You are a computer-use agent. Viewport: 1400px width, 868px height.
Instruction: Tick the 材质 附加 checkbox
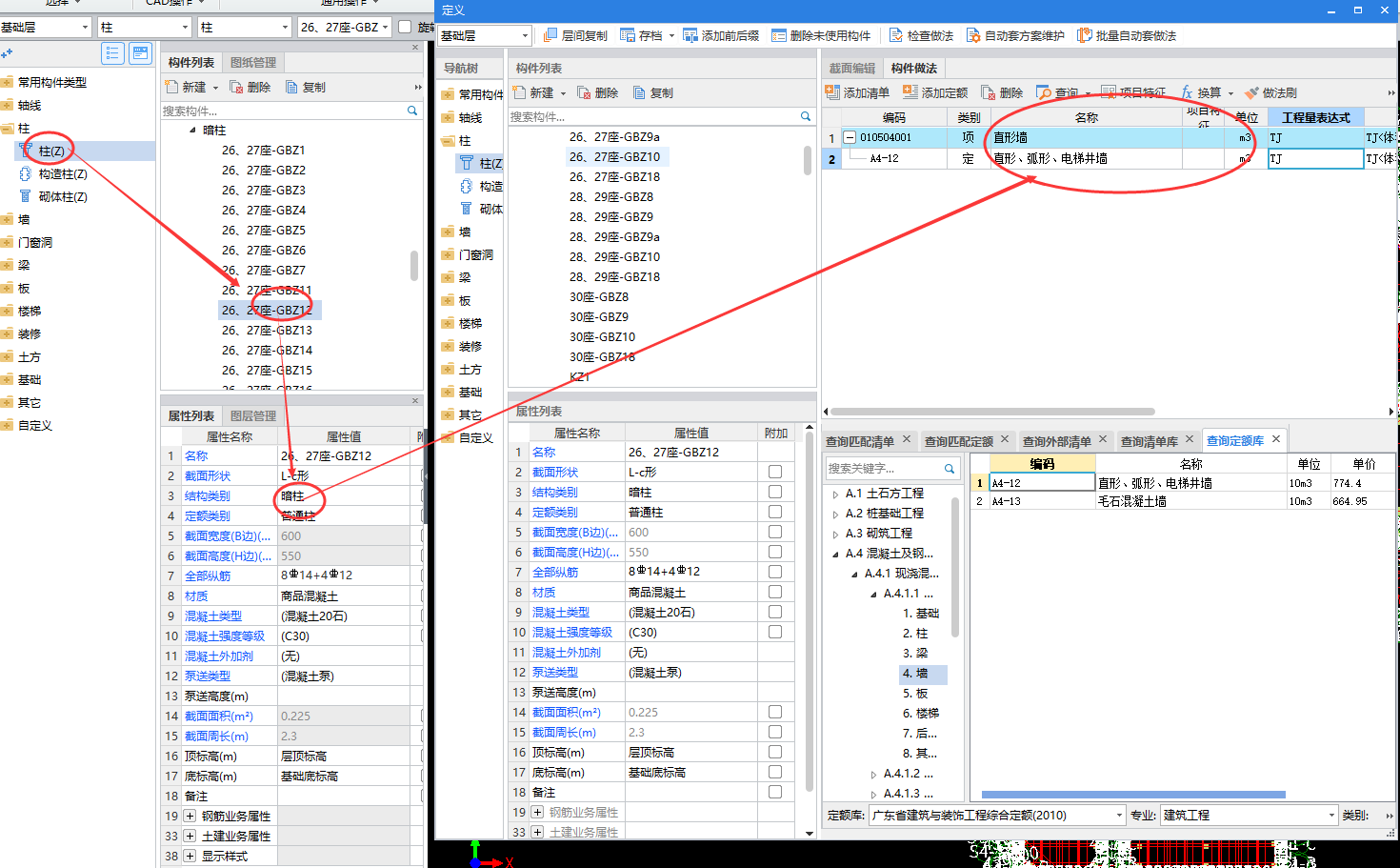775,592
